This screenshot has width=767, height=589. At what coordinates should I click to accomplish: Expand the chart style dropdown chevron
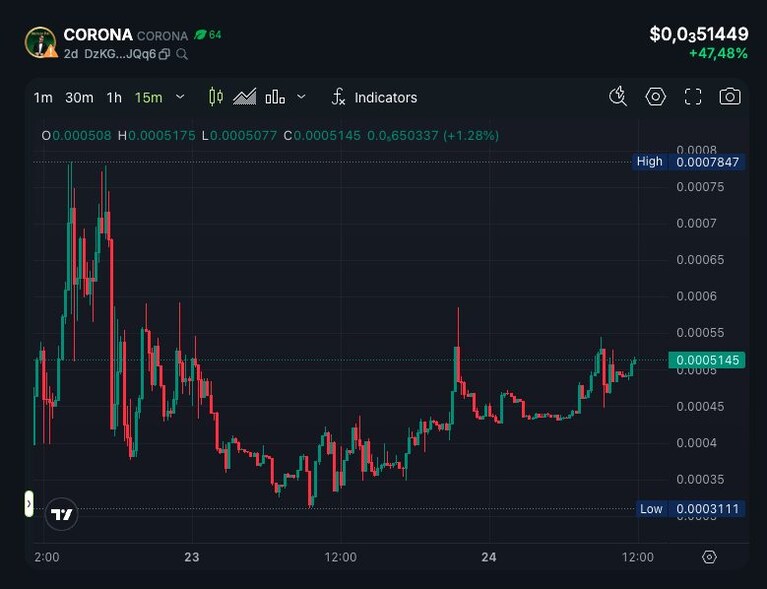tap(301, 97)
